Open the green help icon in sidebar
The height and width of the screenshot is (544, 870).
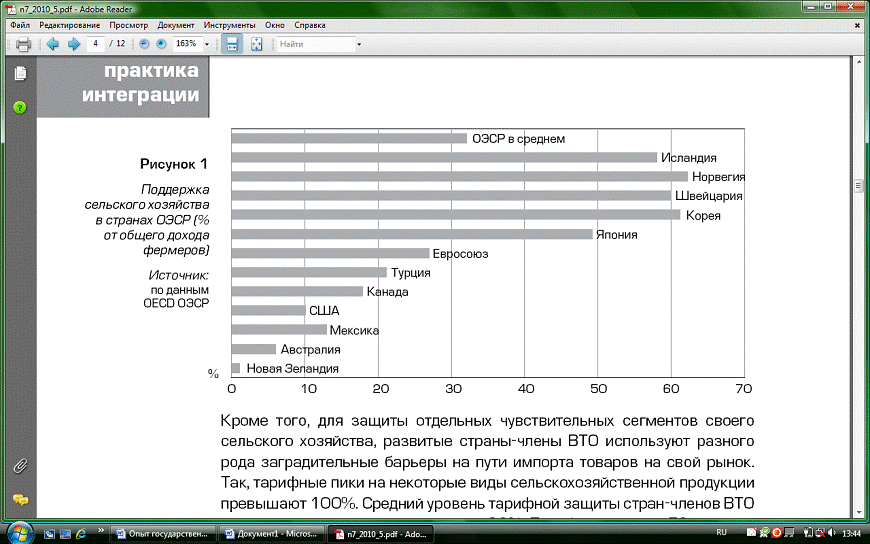[20, 107]
